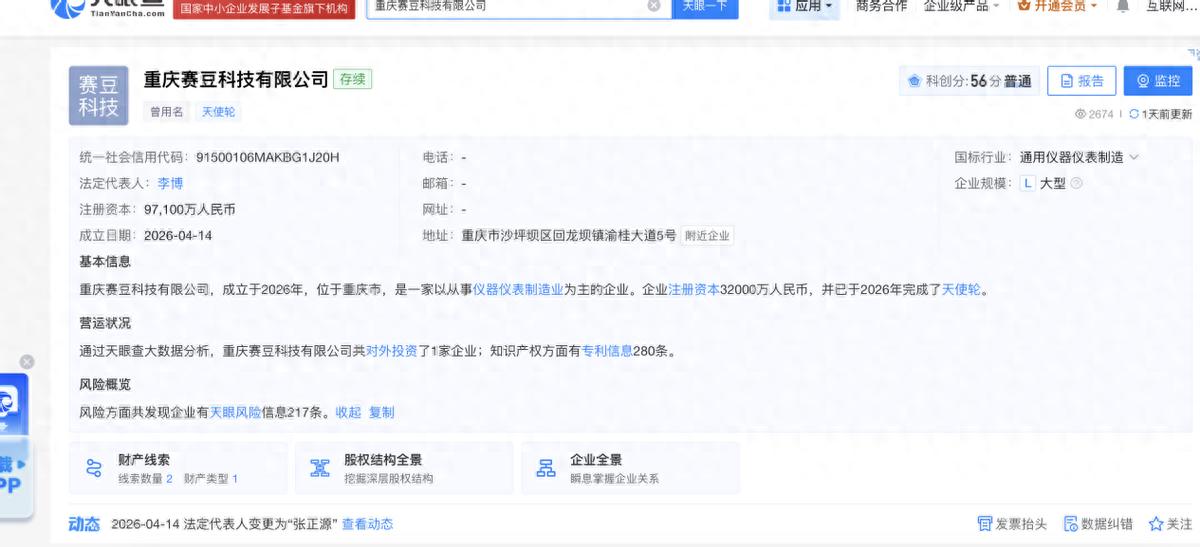Click the eye view-count icon
Screen dimensions: 1200x547
(1080, 114)
